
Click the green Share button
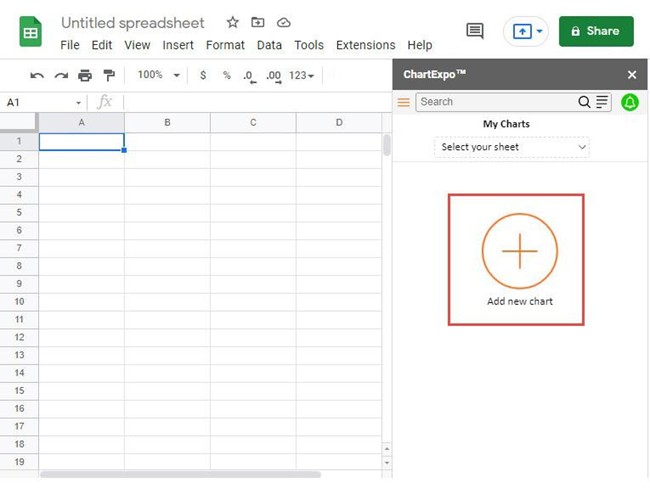(x=596, y=31)
